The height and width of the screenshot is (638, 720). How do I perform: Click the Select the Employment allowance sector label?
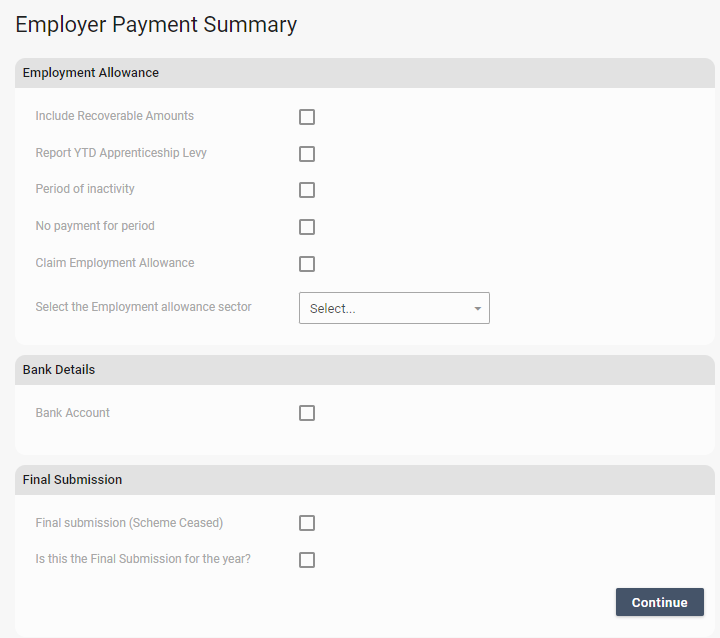[x=143, y=307]
